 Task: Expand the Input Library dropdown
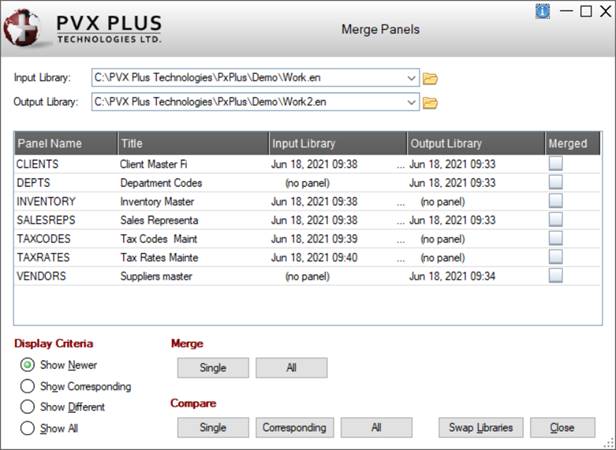coord(412,78)
